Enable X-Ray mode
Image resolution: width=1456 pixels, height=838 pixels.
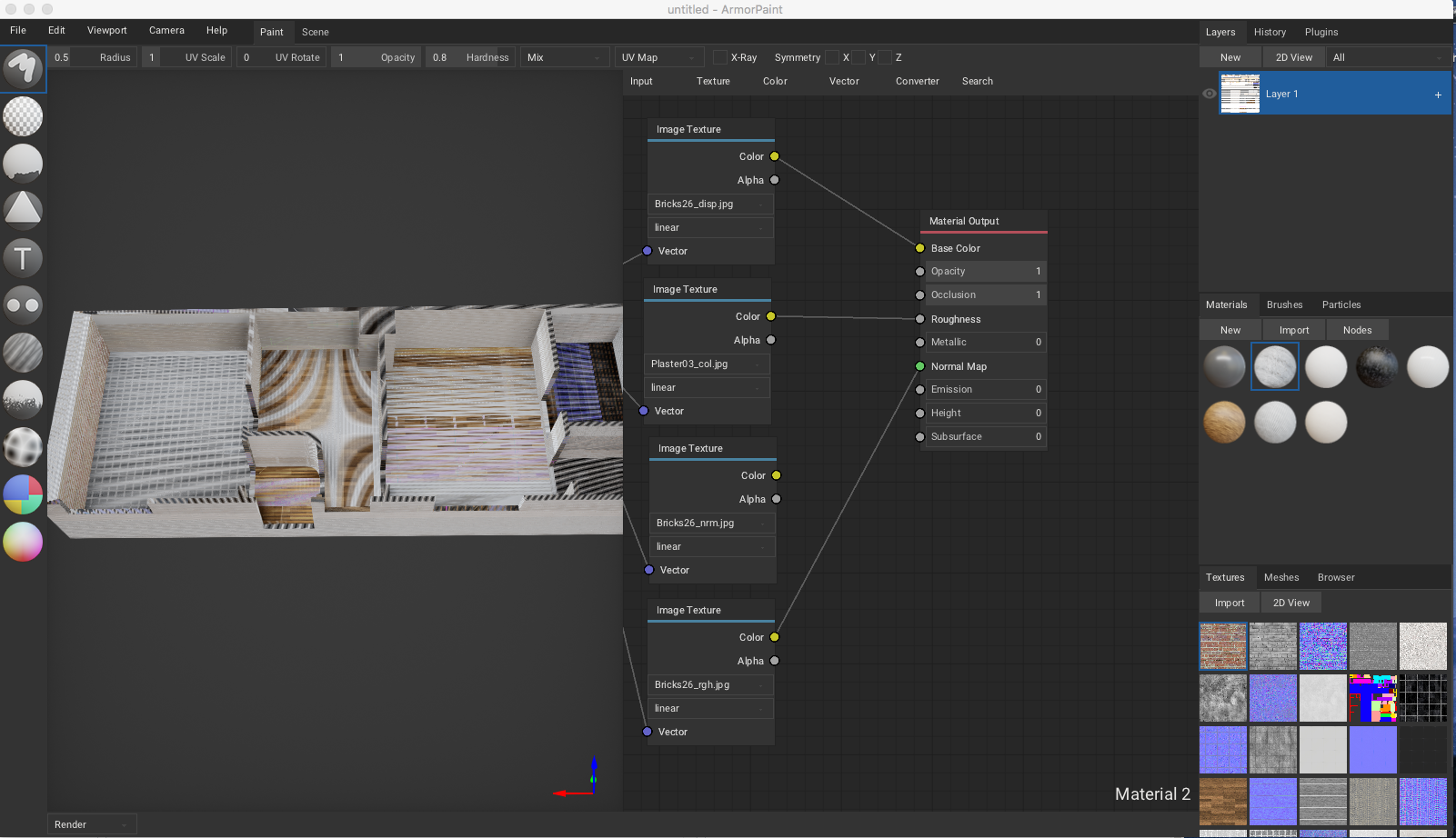click(x=721, y=57)
